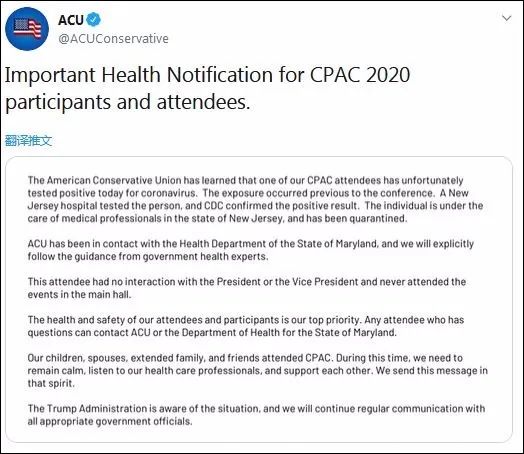Viewport: 524px width, 454px height.
Task: Click the blue verified badge next to ACU
Action: (94, 20)
